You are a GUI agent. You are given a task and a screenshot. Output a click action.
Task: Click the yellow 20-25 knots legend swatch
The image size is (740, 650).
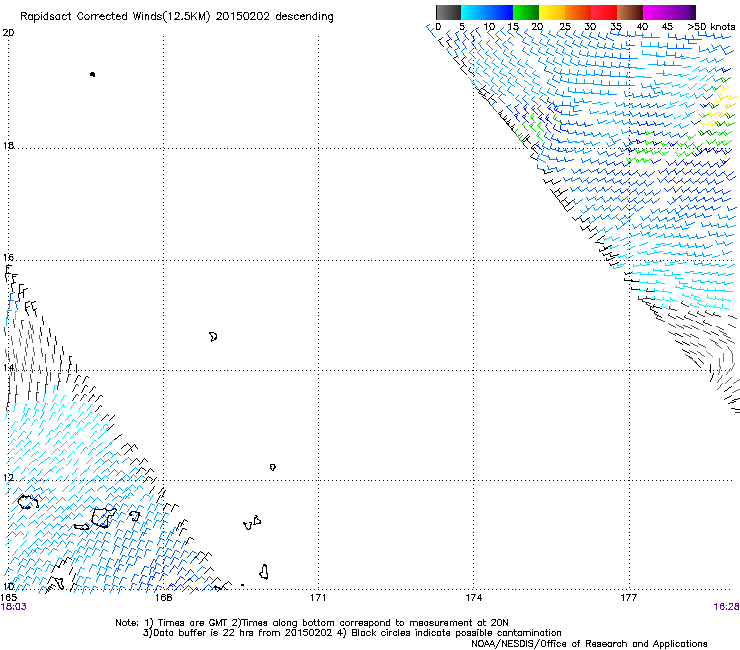point(552,12)
